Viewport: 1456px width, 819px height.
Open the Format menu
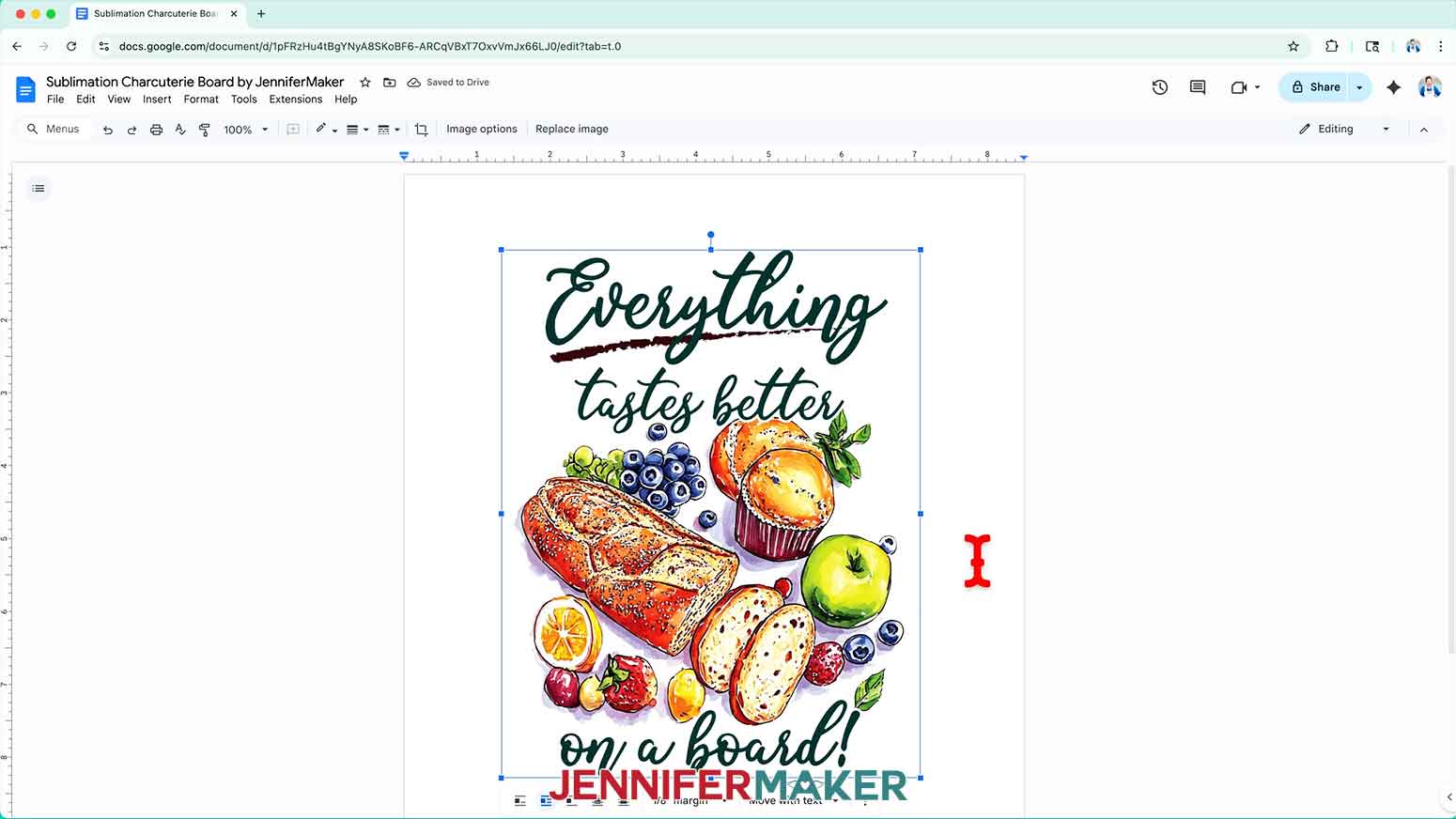pos(201,100)
